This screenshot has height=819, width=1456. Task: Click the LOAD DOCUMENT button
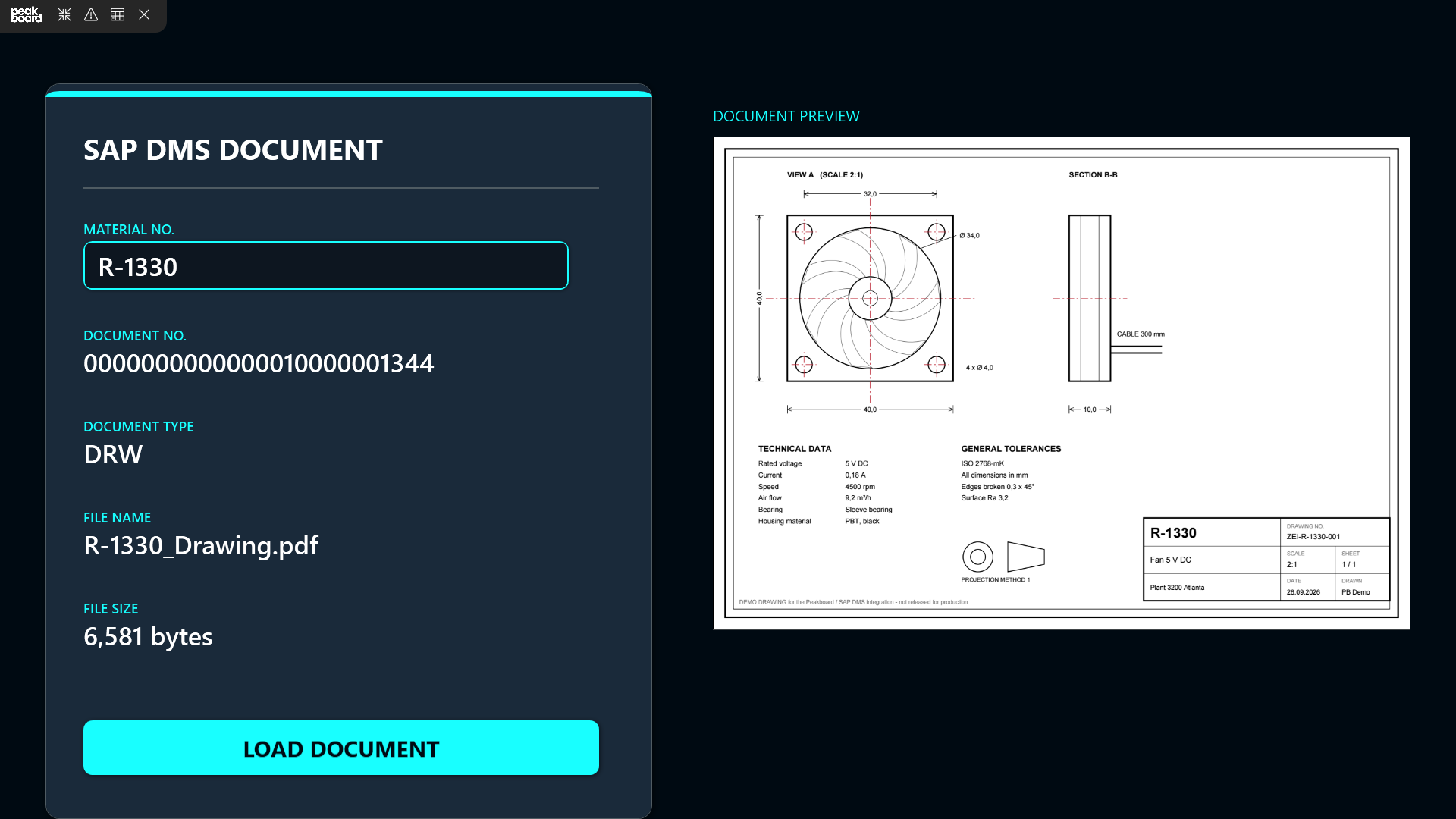click(x=341, y=748)
